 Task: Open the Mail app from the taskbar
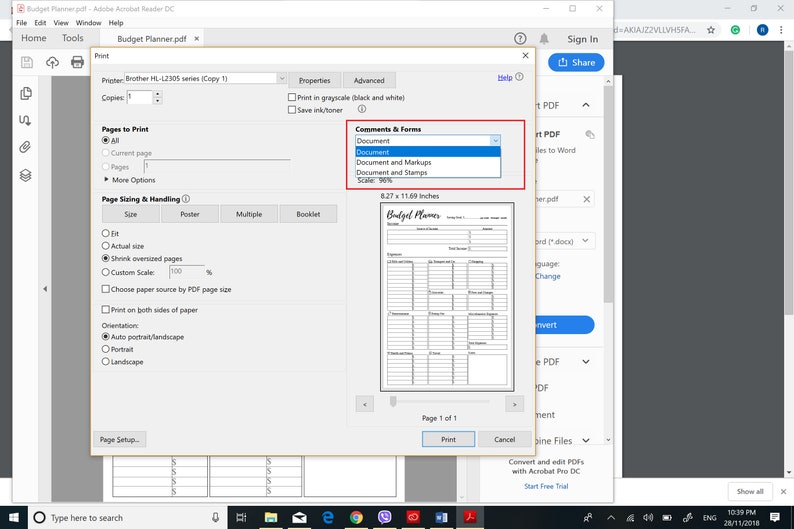pyautogui.click(x=299, y=517)
